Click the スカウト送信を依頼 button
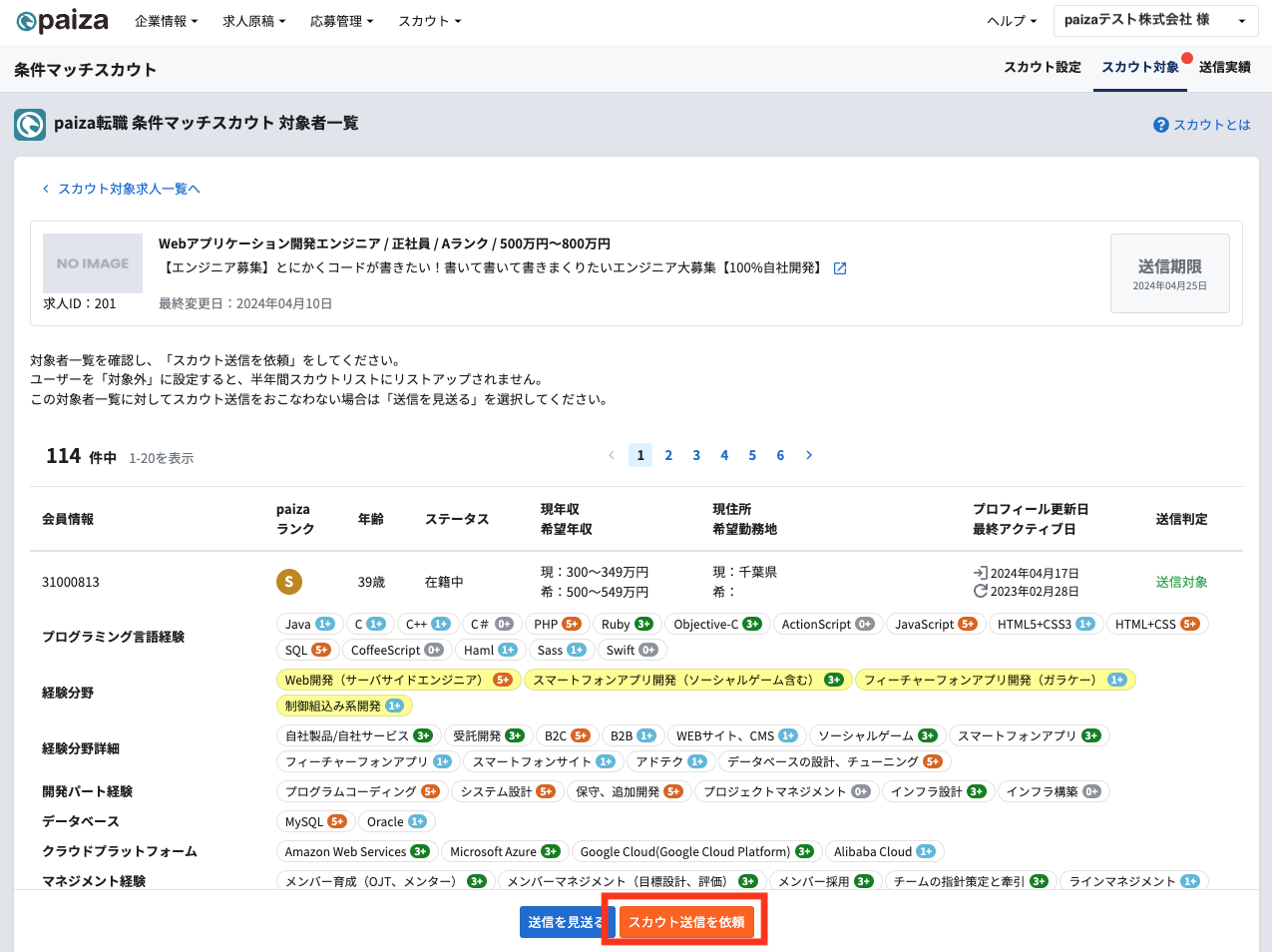 [686, 922]
